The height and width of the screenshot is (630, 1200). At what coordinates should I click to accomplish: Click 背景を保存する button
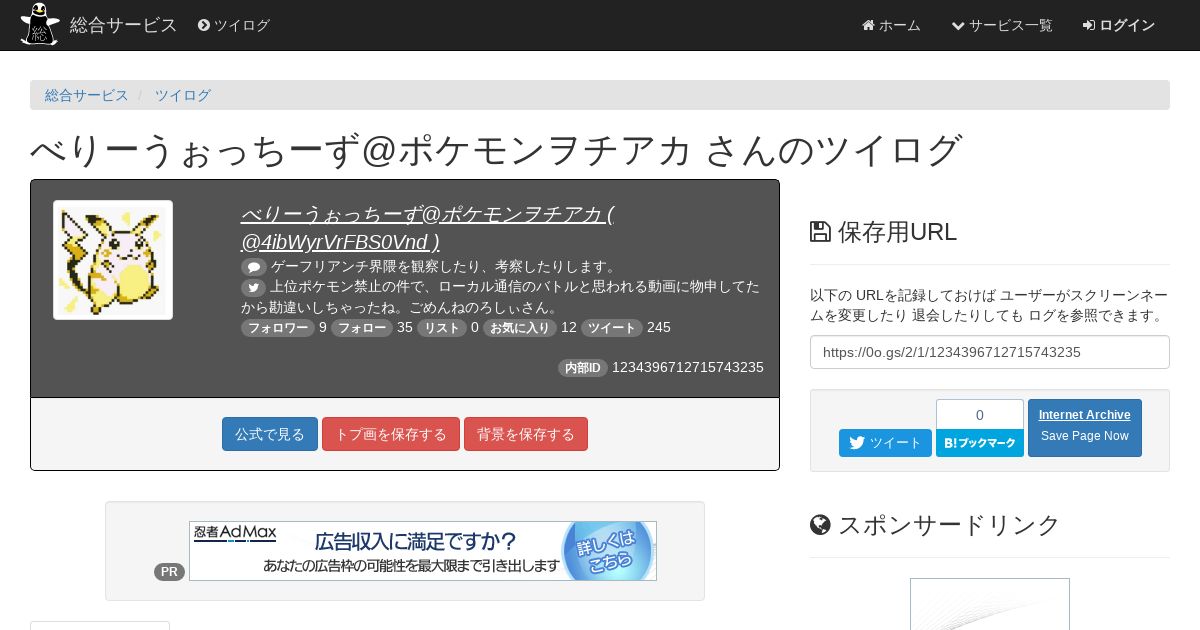click(526, 434)
